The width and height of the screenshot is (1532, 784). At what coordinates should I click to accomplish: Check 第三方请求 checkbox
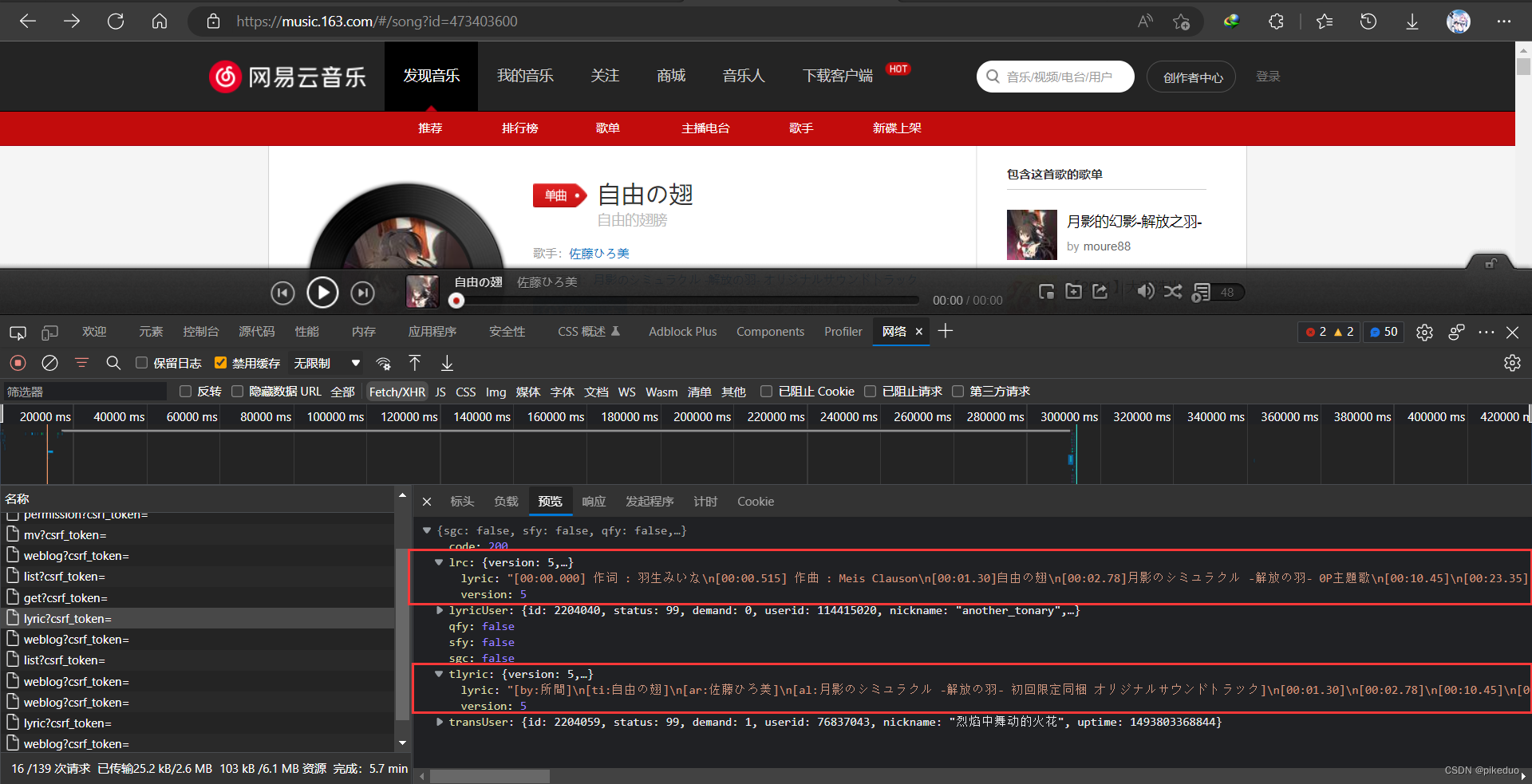(x=958, y=391)
